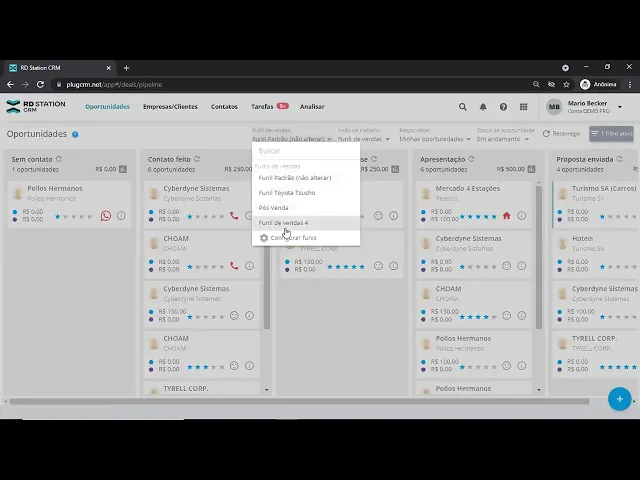The width and height of the screenshot is (640, 480).
Task: Click red home icon on Mercado 4 Estações card
Action: coord(507,216)
